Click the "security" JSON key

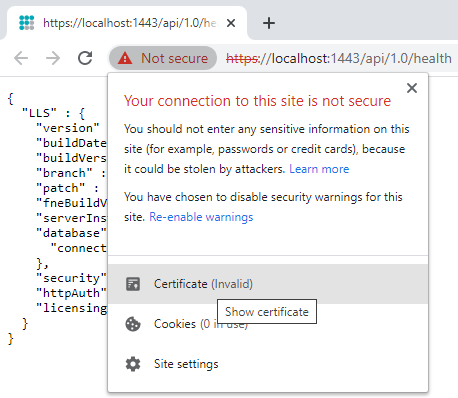71,278
